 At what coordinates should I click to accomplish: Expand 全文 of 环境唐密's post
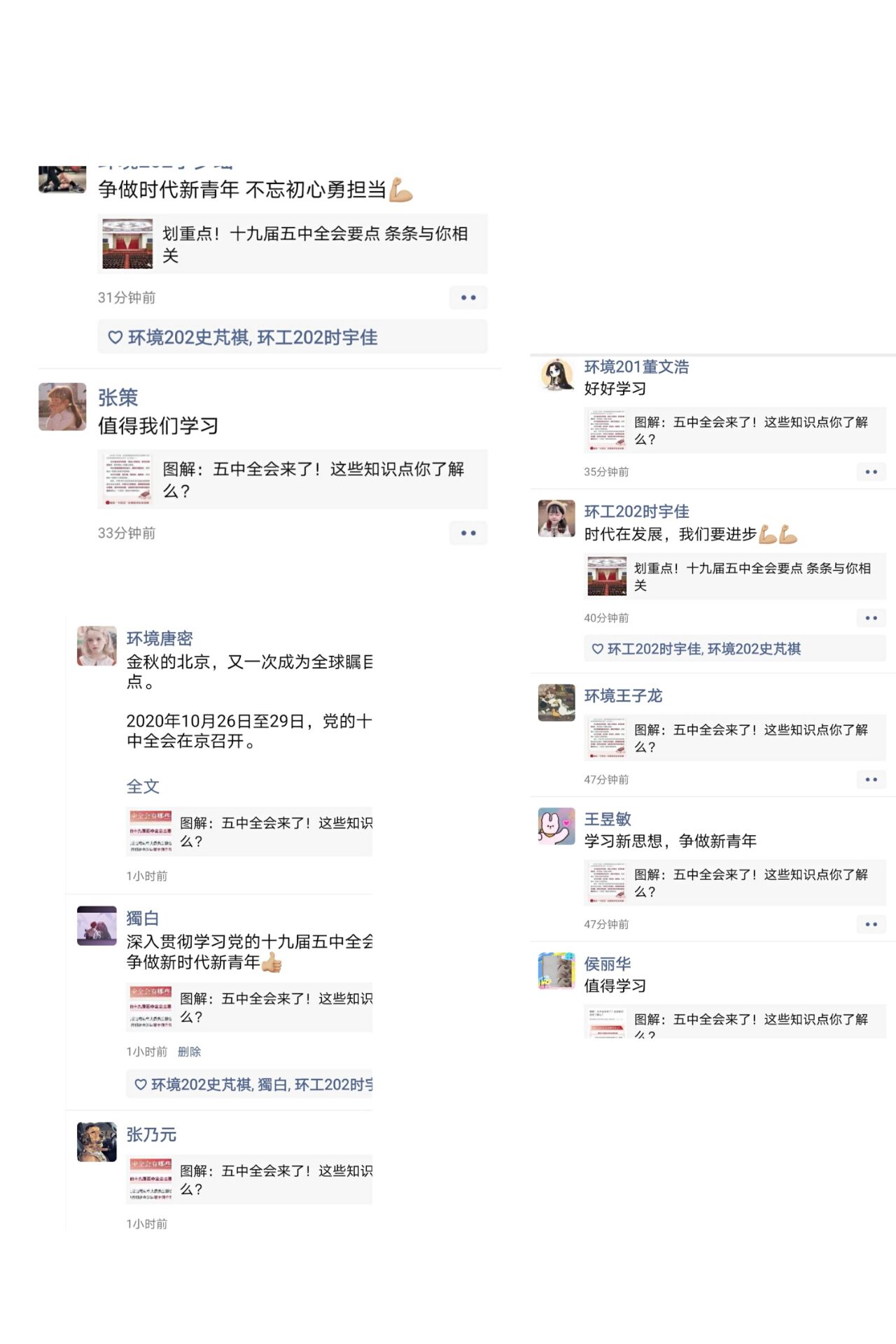coord(143,786)
